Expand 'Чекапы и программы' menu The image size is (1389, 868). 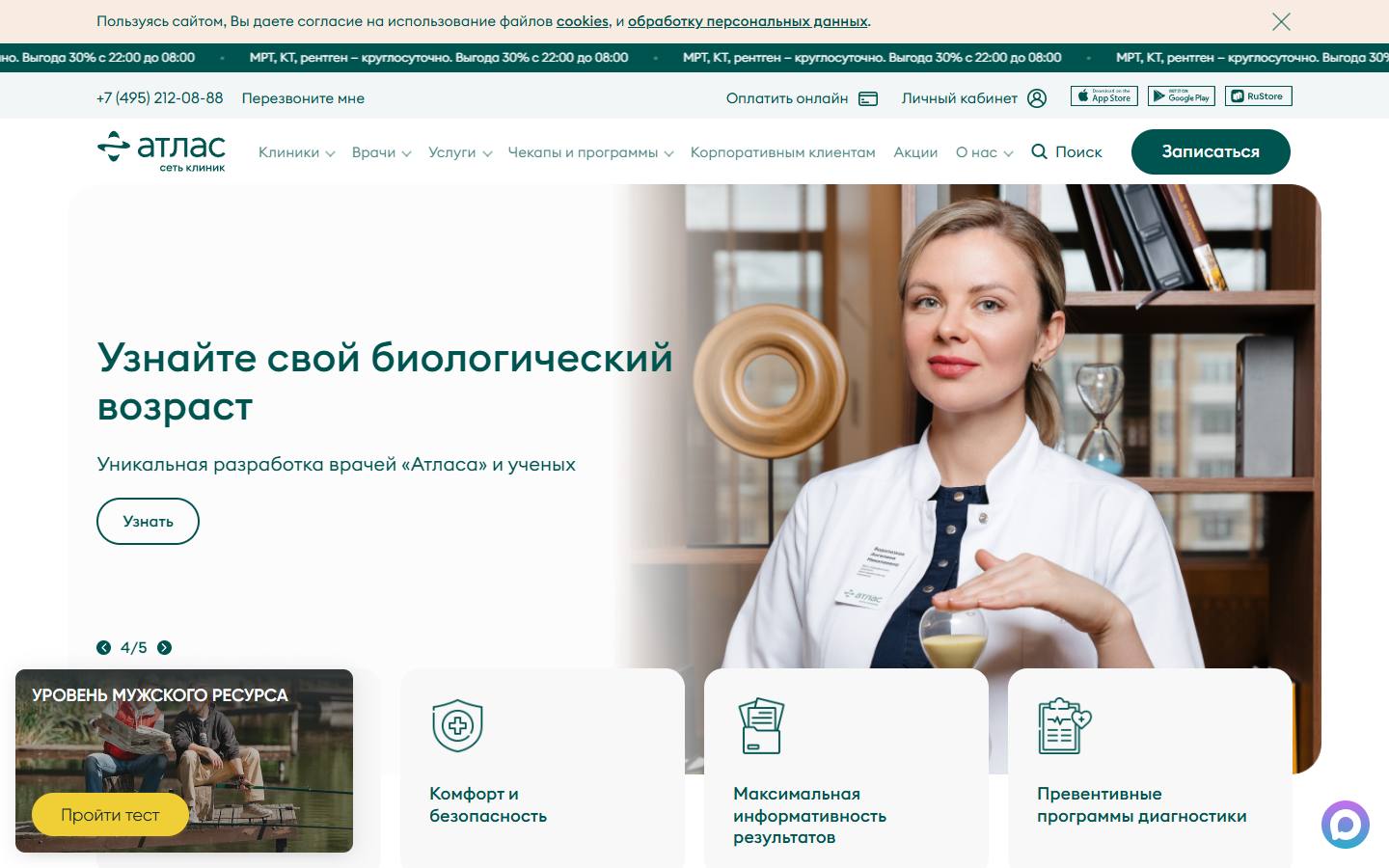pos(590,152)
